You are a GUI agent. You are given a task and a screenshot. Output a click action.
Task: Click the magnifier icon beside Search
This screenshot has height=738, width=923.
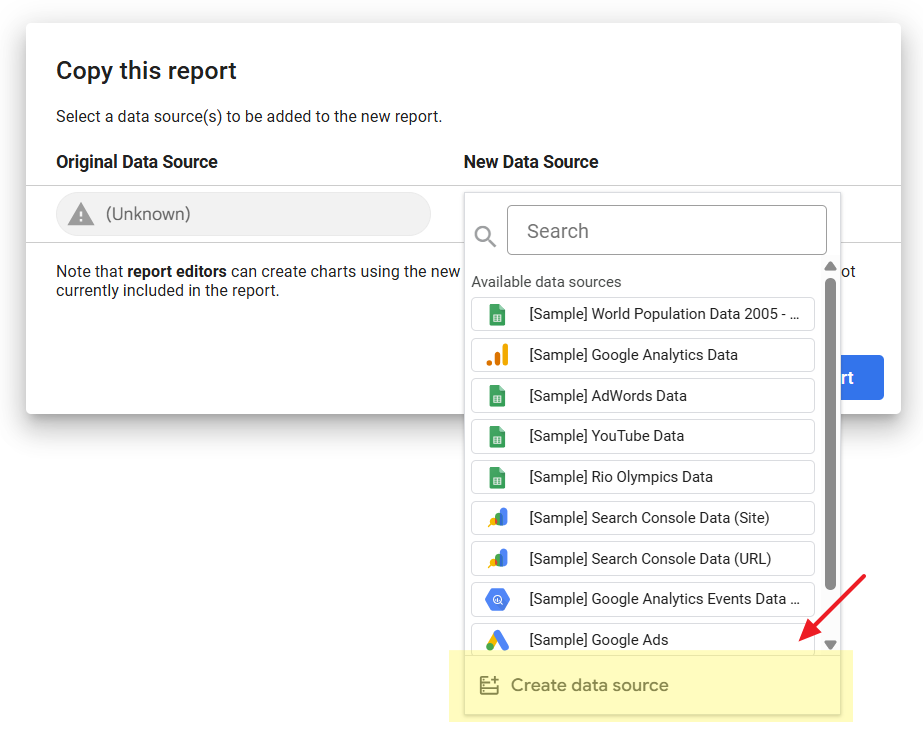click(x=485, y=236)
